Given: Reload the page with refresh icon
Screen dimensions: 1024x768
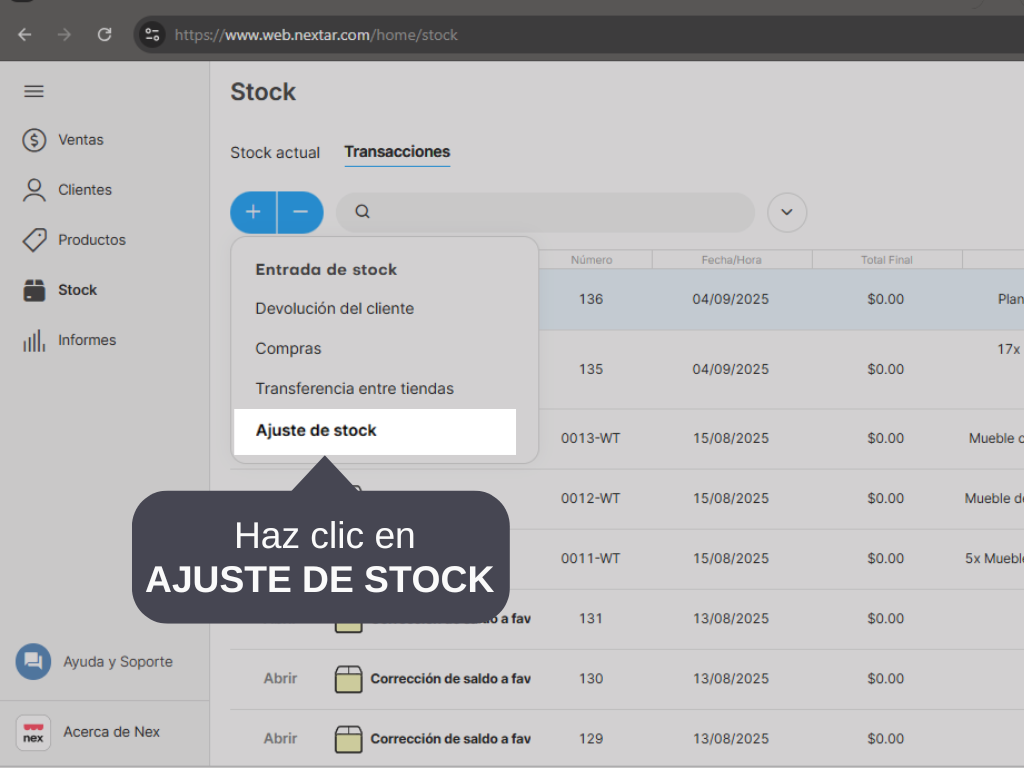Looking at the screenshot, I should 104,35.
